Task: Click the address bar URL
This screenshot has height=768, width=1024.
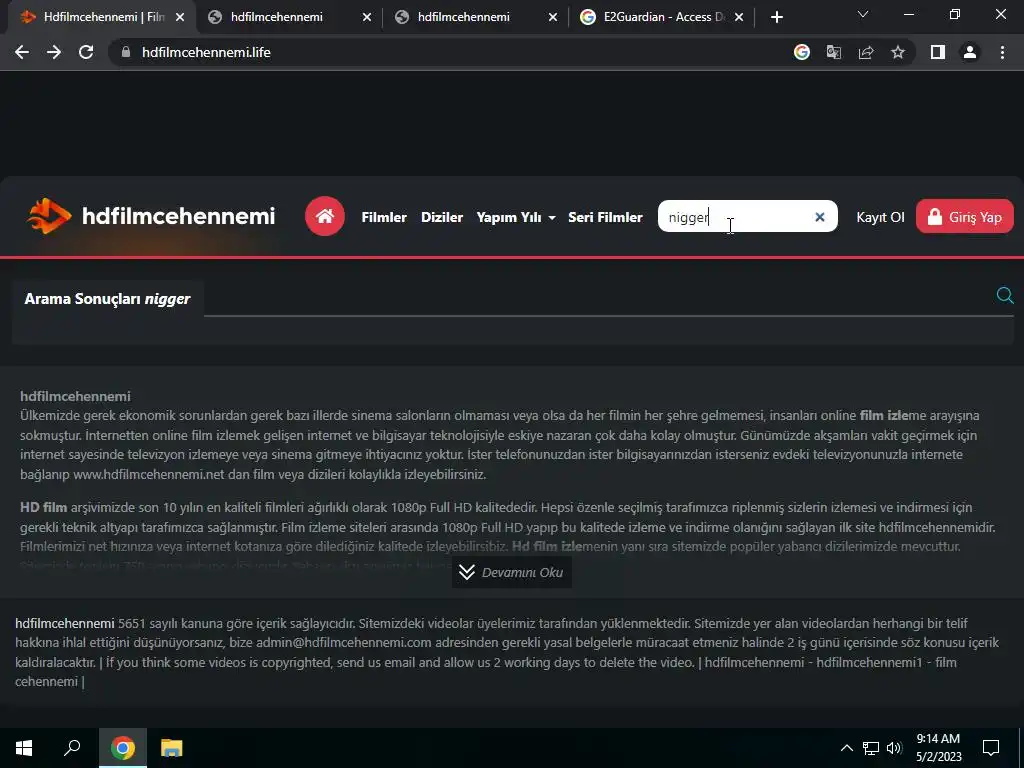Action: coord(206,52)
